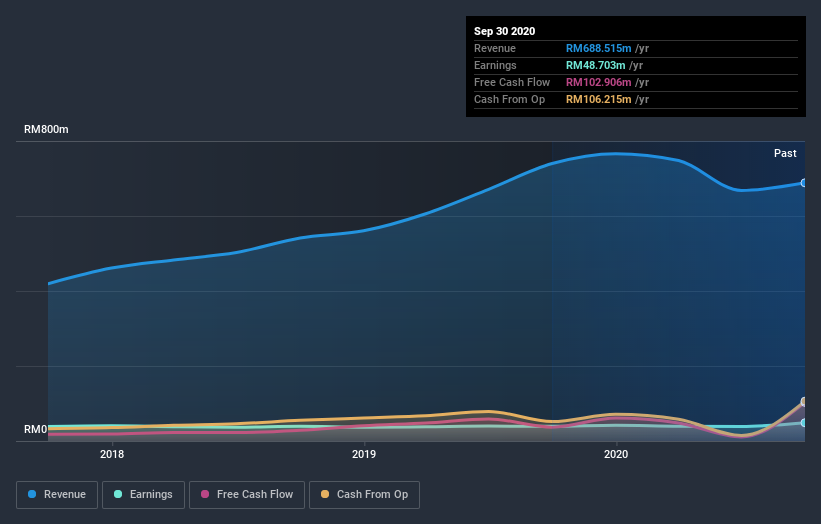Toggle the Free Cash Flow legend button

(247, 495)
